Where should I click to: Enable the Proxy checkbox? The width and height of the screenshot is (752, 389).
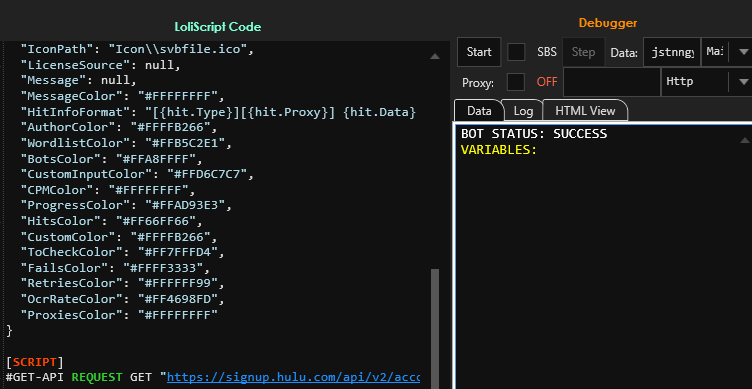[516, 82]
